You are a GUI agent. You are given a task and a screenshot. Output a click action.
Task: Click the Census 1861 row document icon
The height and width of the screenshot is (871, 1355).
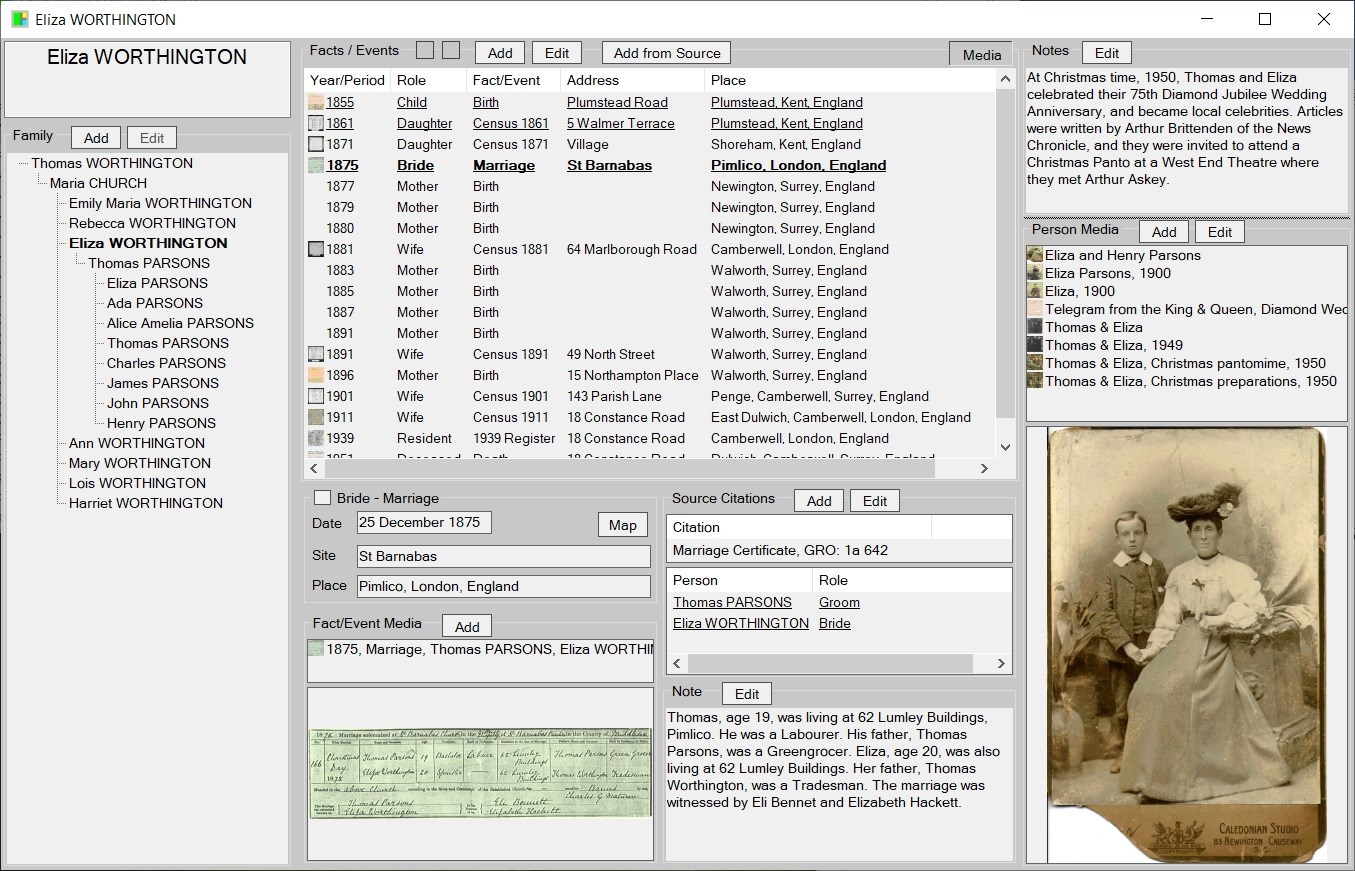[x=316, y=123]
